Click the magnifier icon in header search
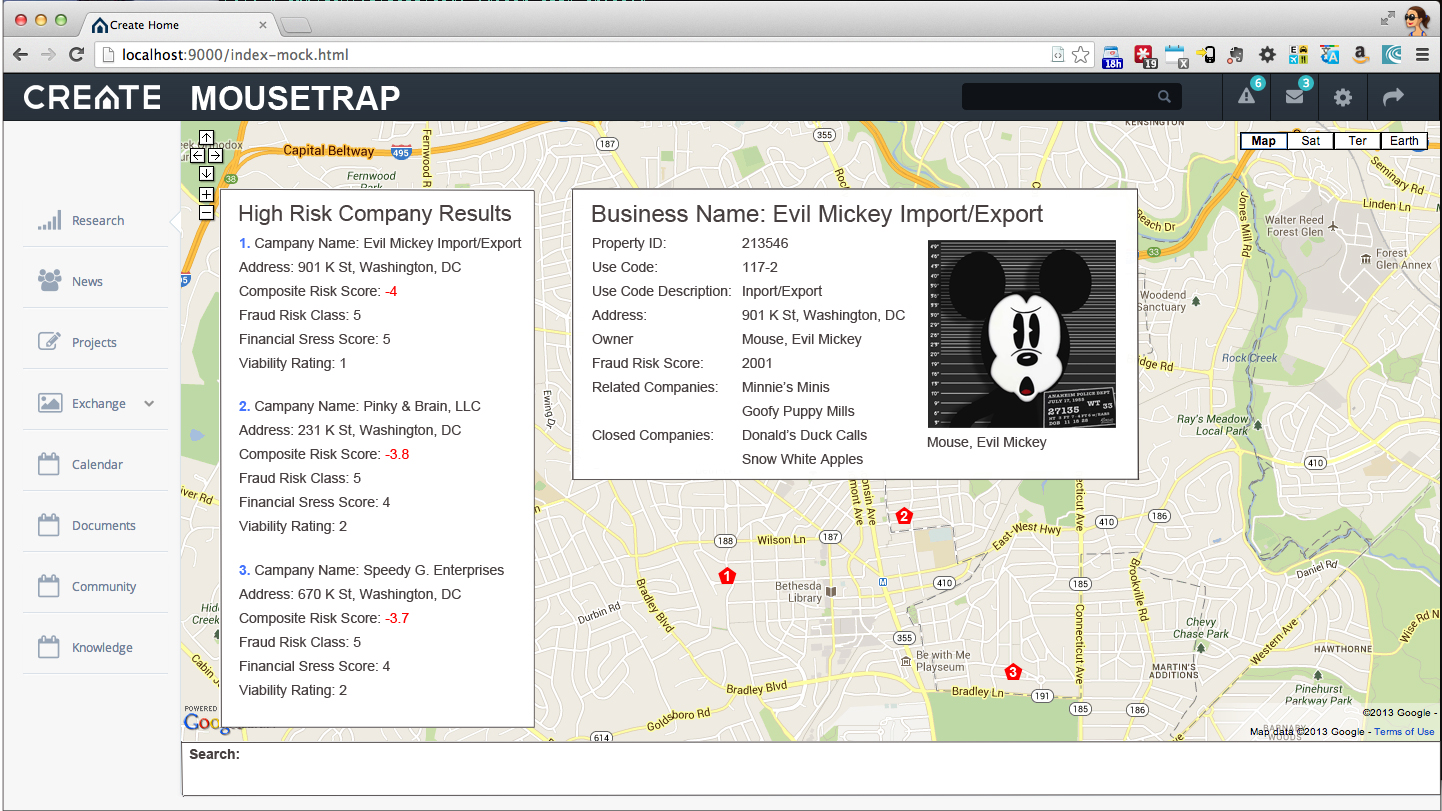Image resolution: width=1442 pixels, height=811 pixels. click(1164, 97)
